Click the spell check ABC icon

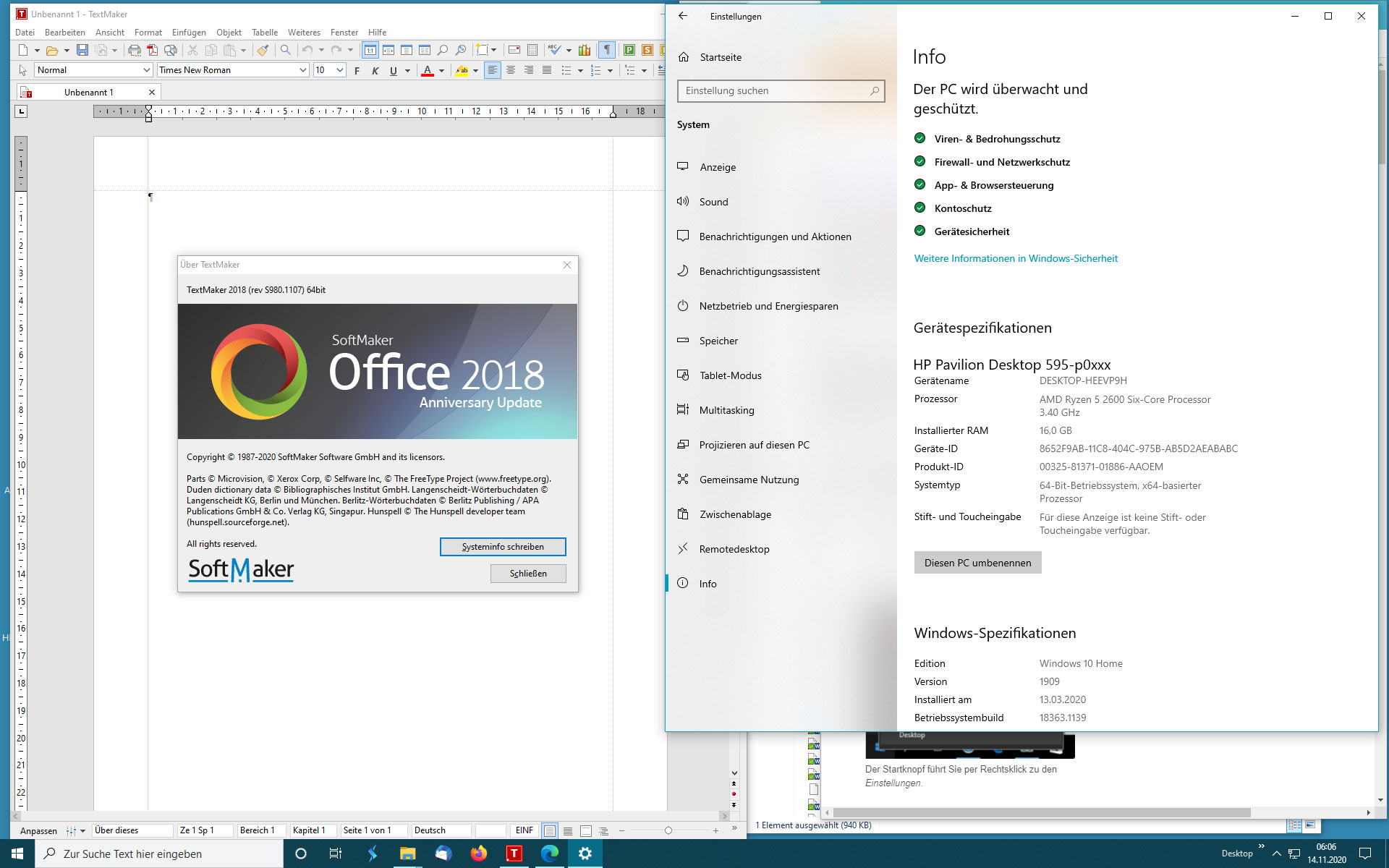point(554,50)
